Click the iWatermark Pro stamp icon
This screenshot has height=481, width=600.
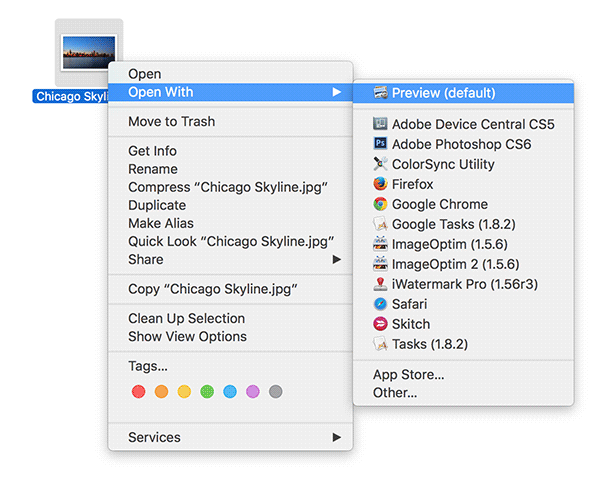[380, 284]
